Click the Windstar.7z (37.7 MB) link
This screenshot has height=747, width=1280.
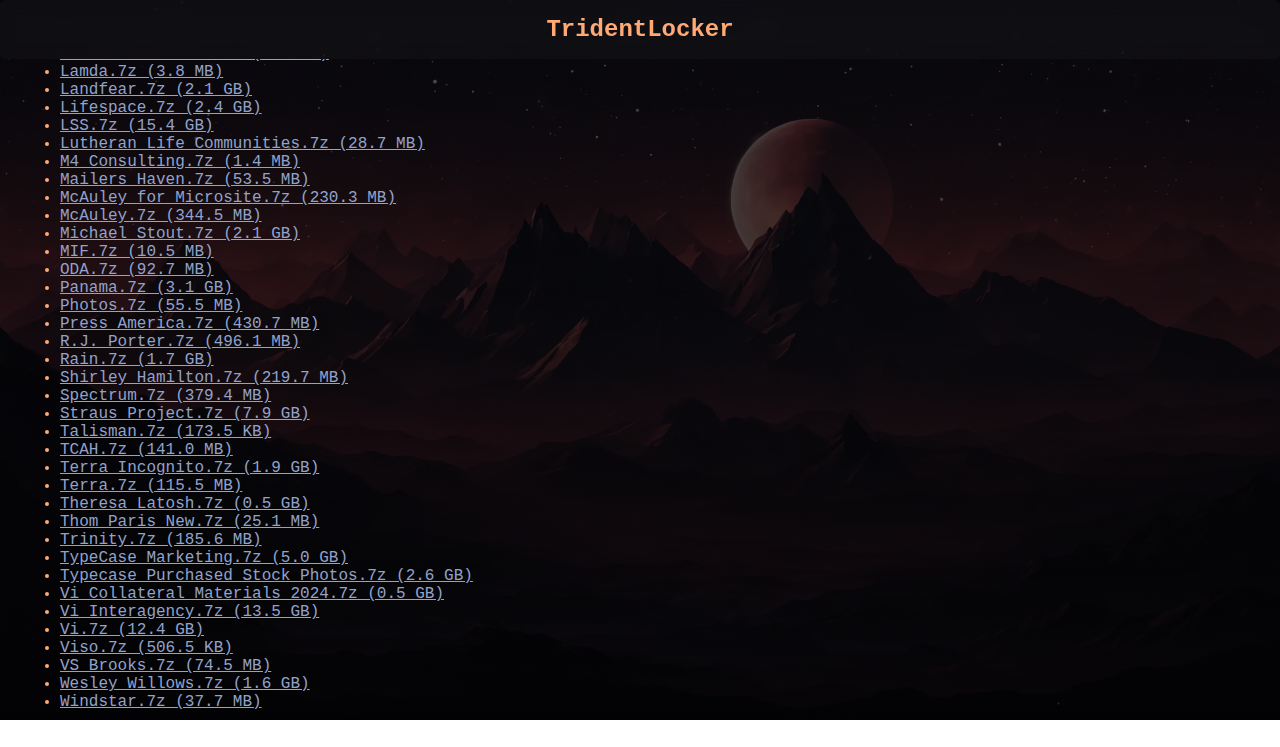[160, 702]
